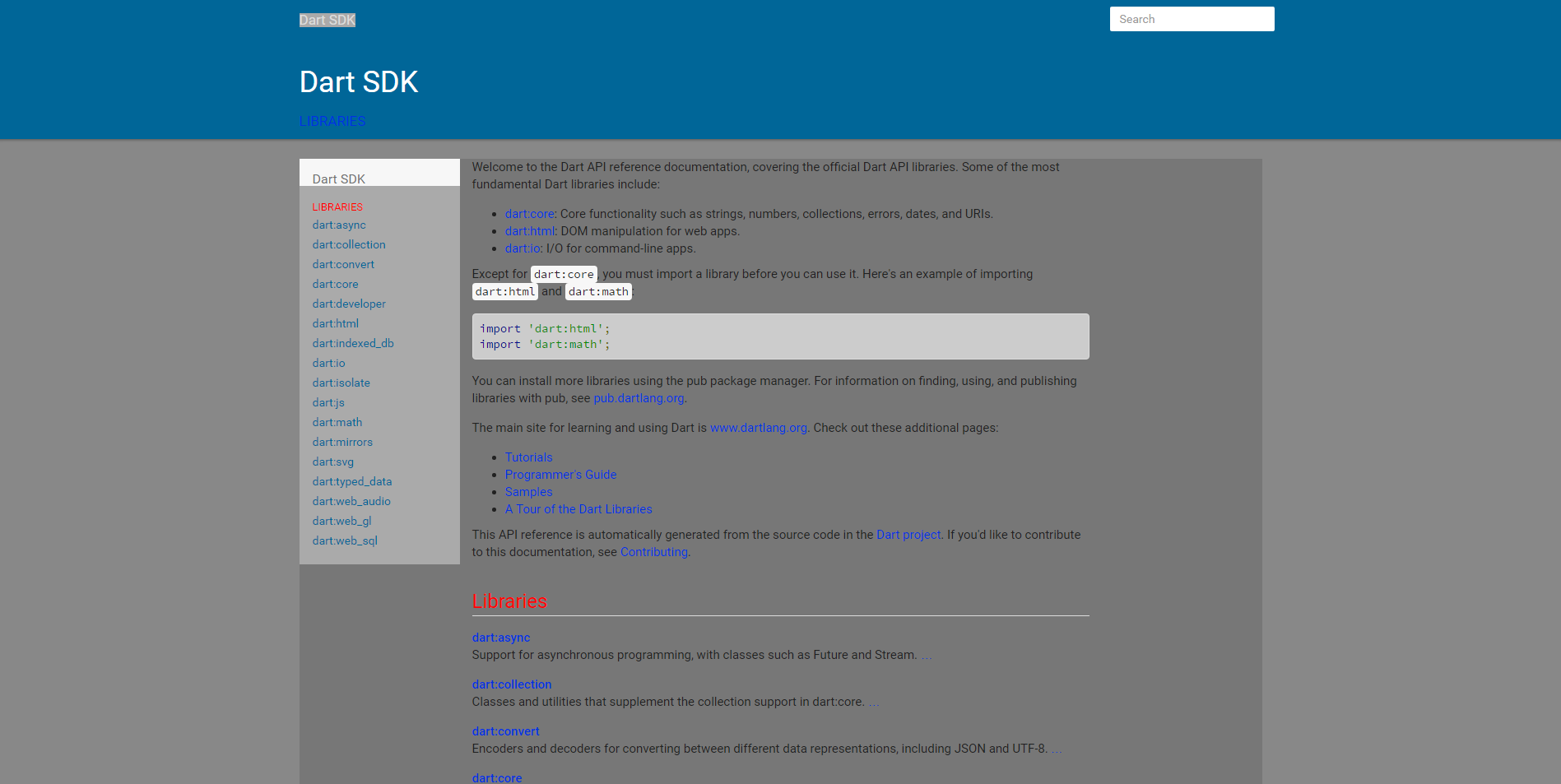Click the large Dart SDK page title
The height and width of the screenshot is (784, 1561).
pos(359,82)
